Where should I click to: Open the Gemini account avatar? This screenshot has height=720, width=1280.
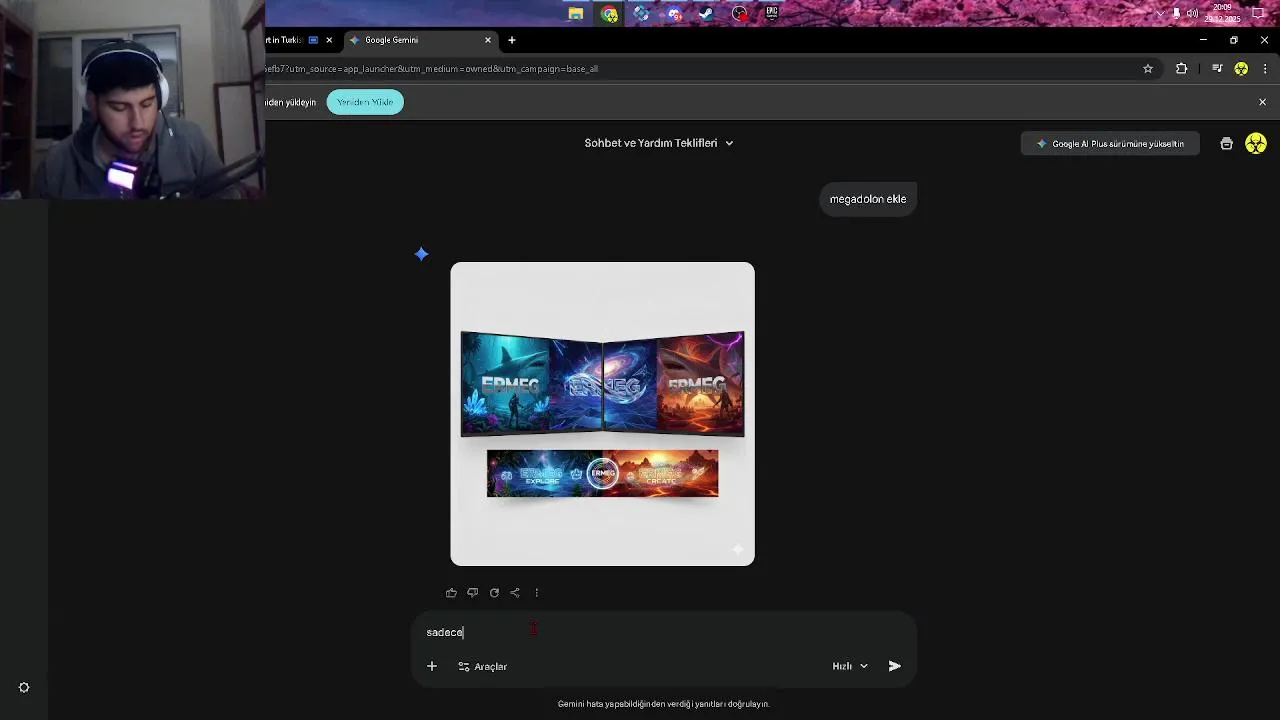[x=1256, y=144]
